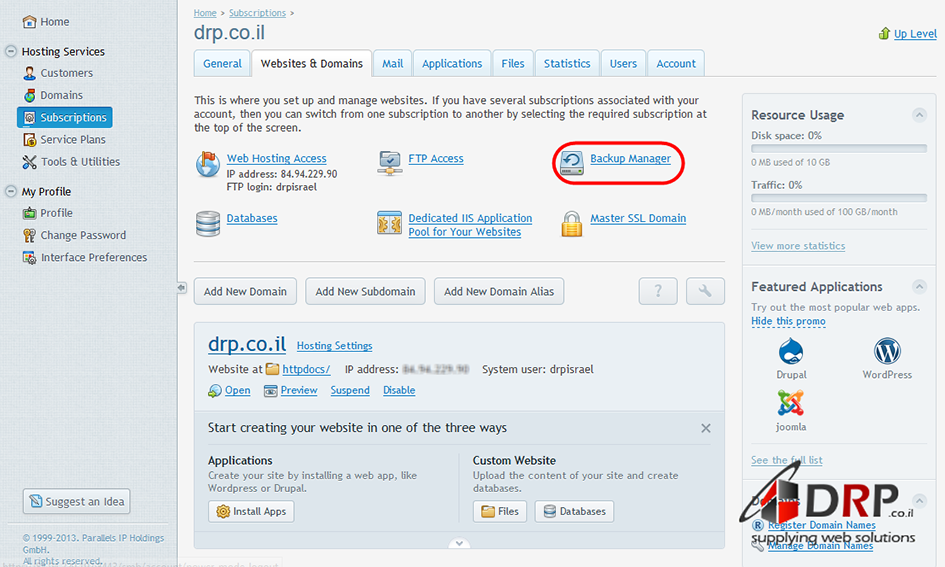Click the FTP Access icon
The width and height of the screenshot is (945, 567).
click(x=390, y=164)
